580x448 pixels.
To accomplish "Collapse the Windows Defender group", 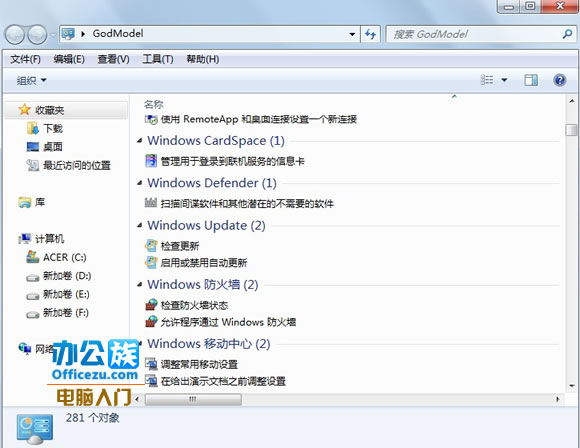I will (x=139, y=183).
